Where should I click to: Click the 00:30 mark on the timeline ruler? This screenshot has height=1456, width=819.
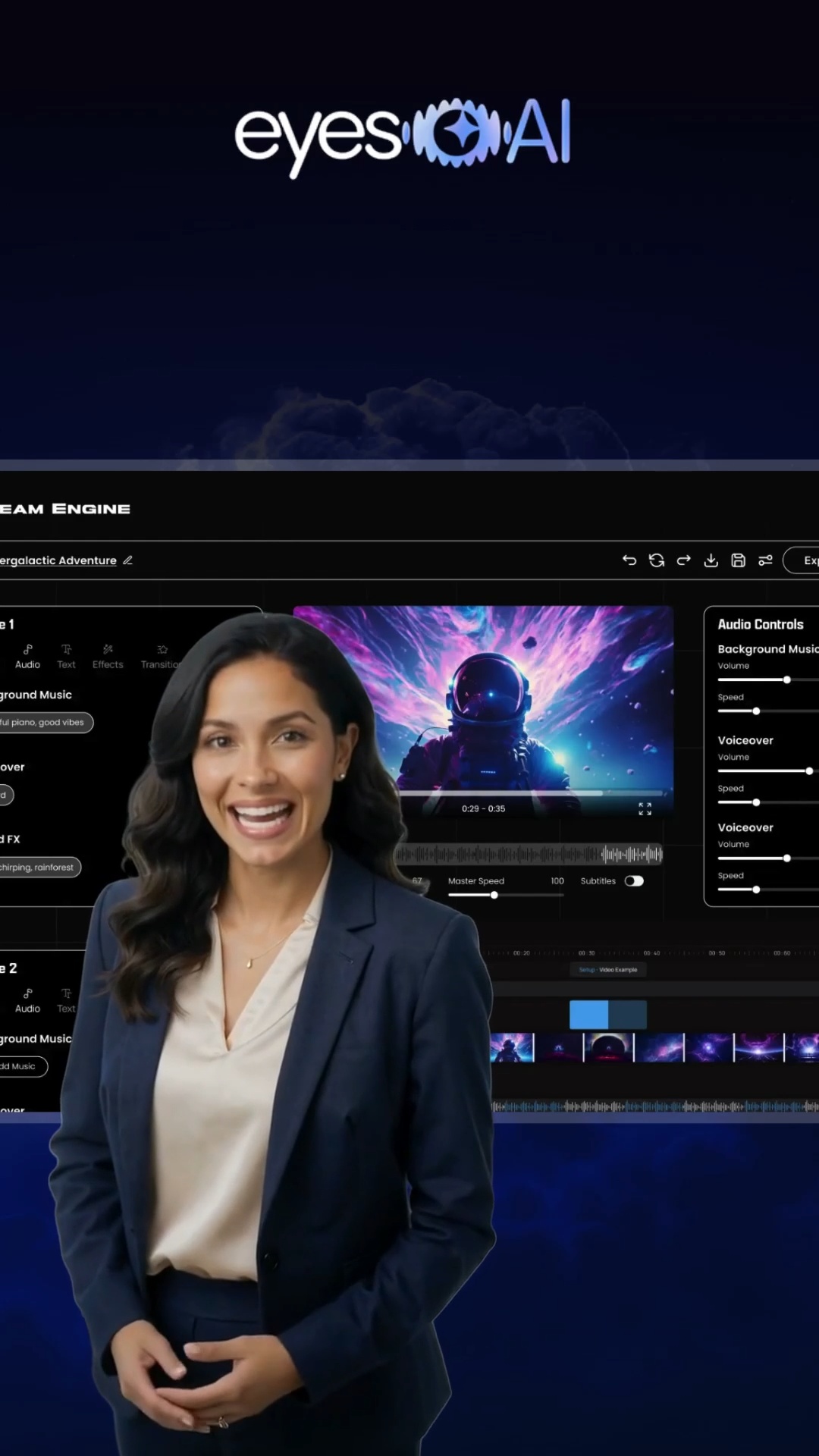pyautogui.click(x=587, y=953)
